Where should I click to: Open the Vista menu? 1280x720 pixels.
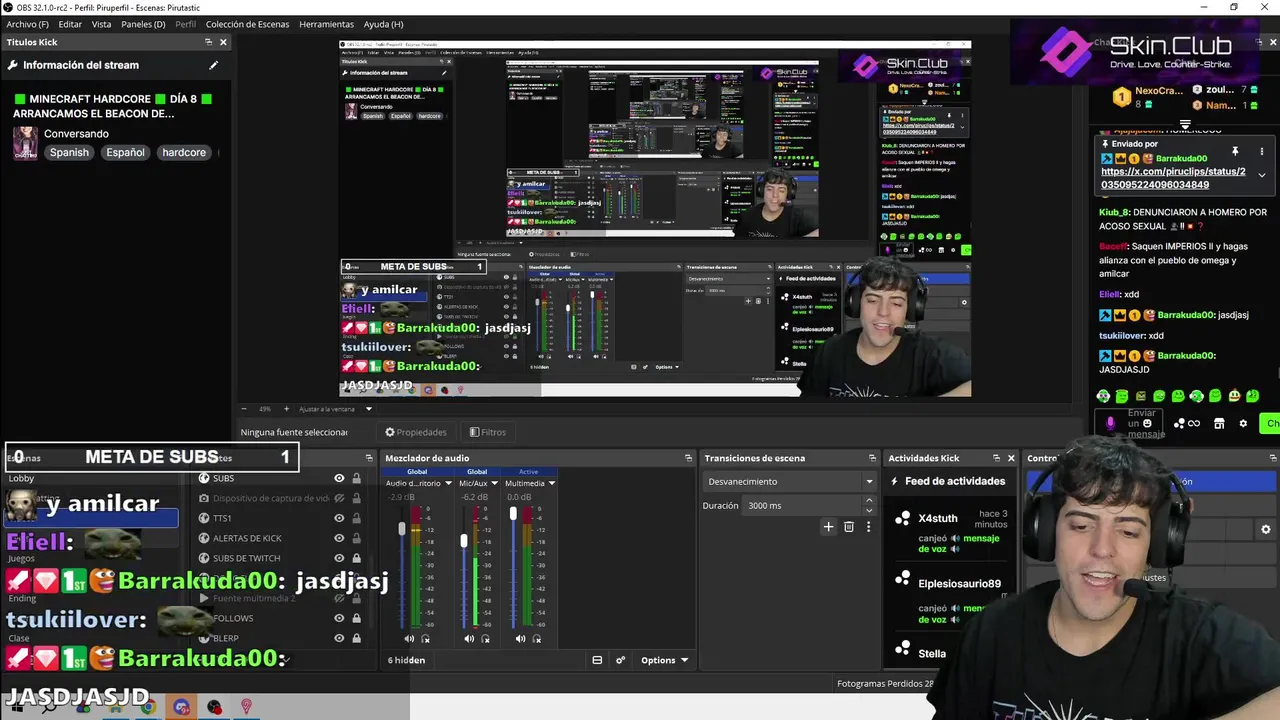tap(101, 24)
